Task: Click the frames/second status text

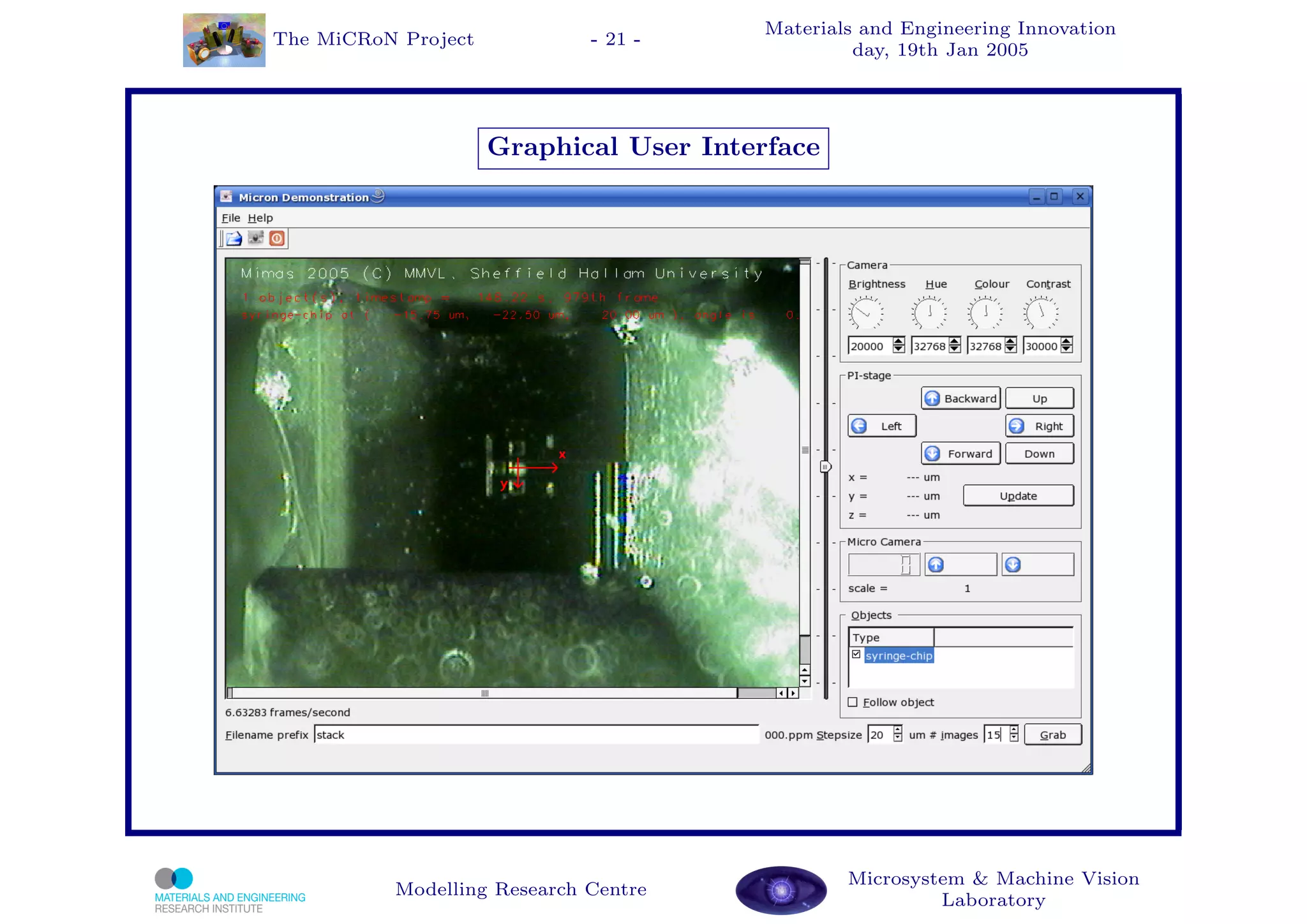Action: click(287, 712)
